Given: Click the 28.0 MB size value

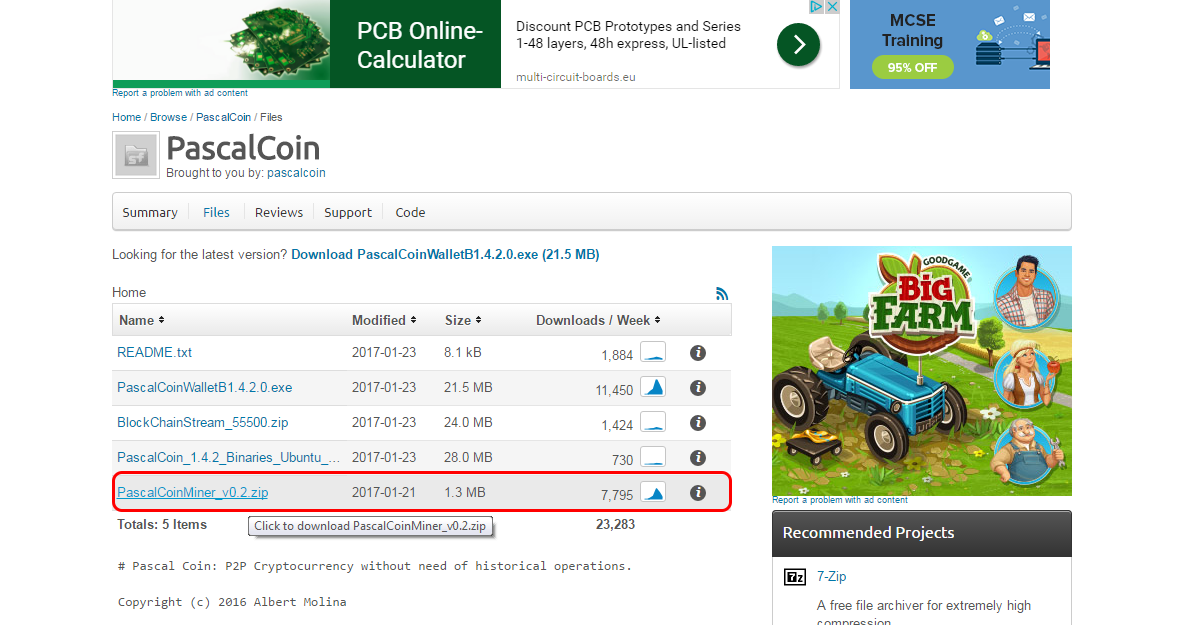Looking at the screenshot, I should pyautogui.click(x=469, y=458).
